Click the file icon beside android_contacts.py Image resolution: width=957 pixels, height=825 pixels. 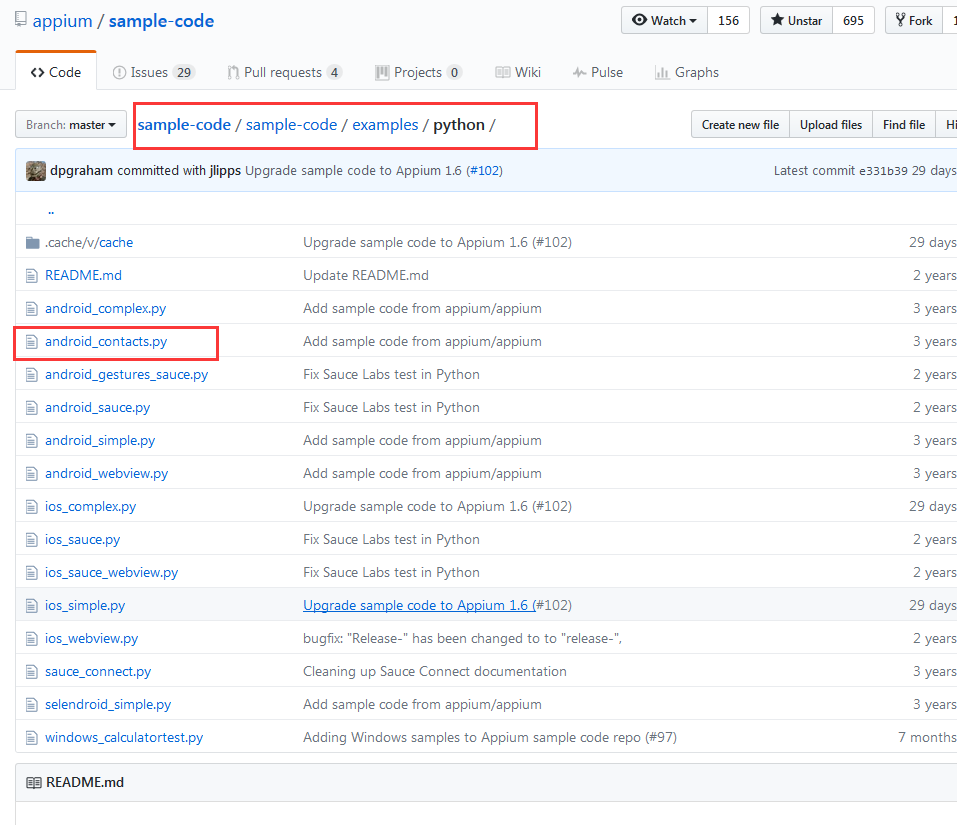(32, 342)
